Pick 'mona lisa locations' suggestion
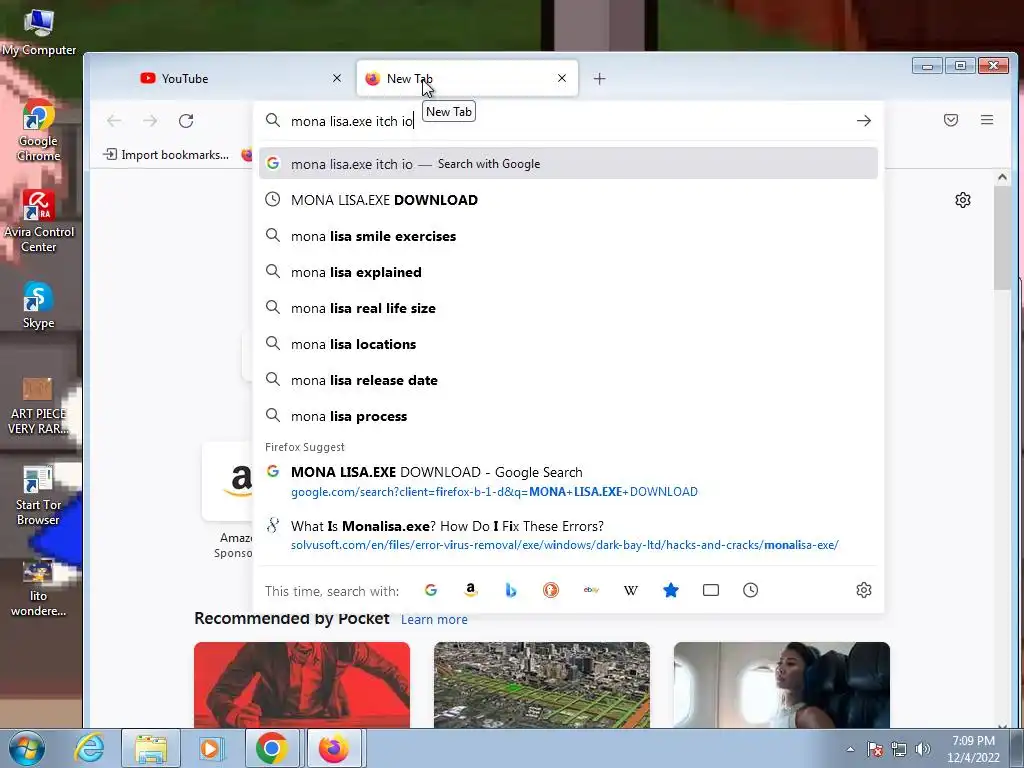The width and height of the screenshot is (1024, 768). (x=568, y=344)
